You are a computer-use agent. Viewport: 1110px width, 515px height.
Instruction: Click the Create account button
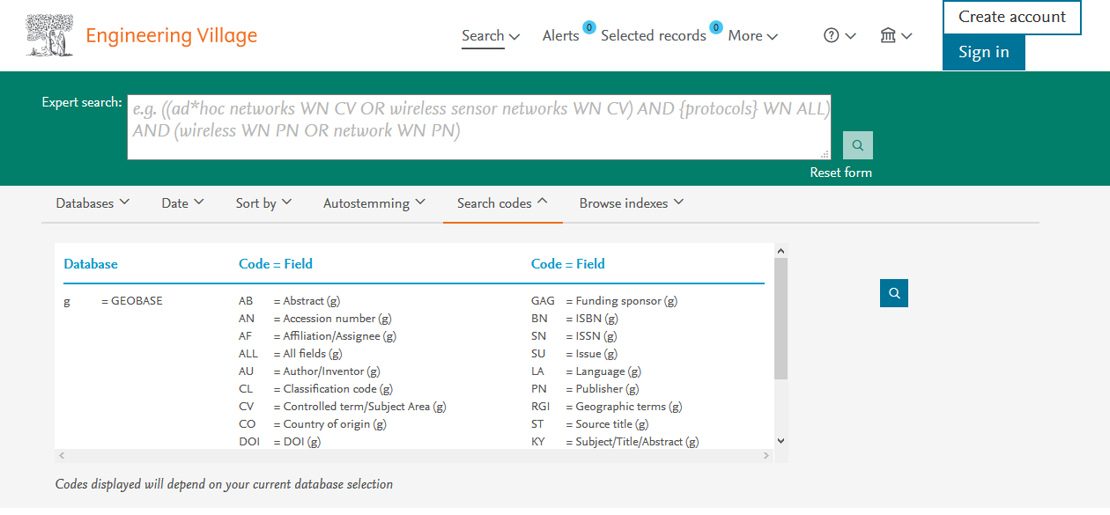[x=1012, y=17]
